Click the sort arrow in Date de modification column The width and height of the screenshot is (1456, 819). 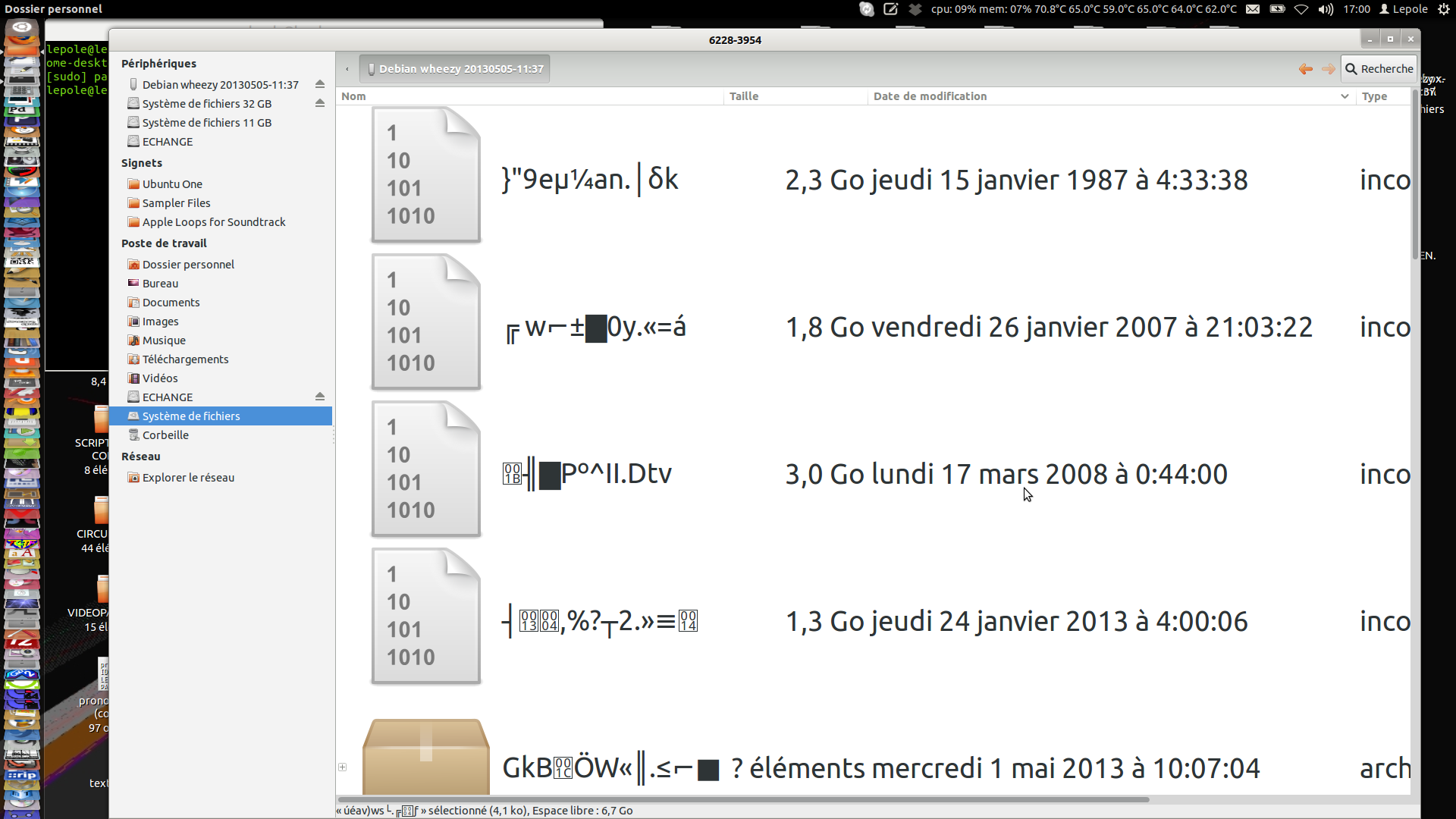pyautogui.click(x=1345, y=96)
